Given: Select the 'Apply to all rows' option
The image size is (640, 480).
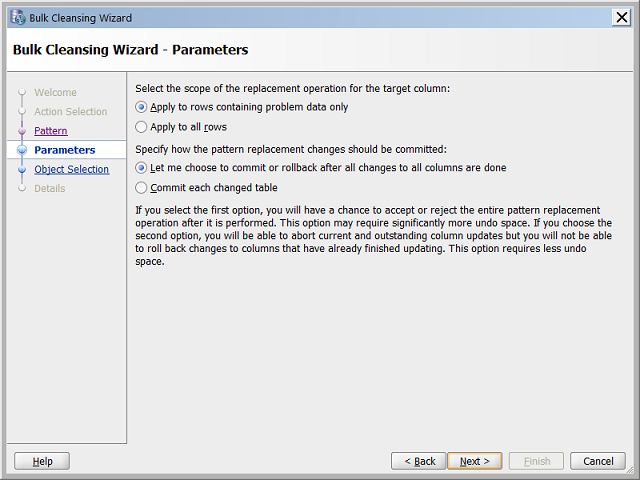Looking at the screenshot, I should coord(142,127).
